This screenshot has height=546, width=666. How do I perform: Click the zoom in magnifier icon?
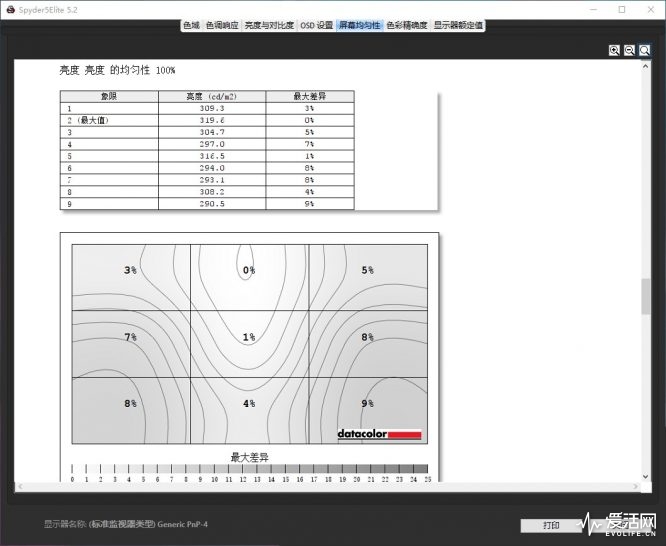[614, 50]
